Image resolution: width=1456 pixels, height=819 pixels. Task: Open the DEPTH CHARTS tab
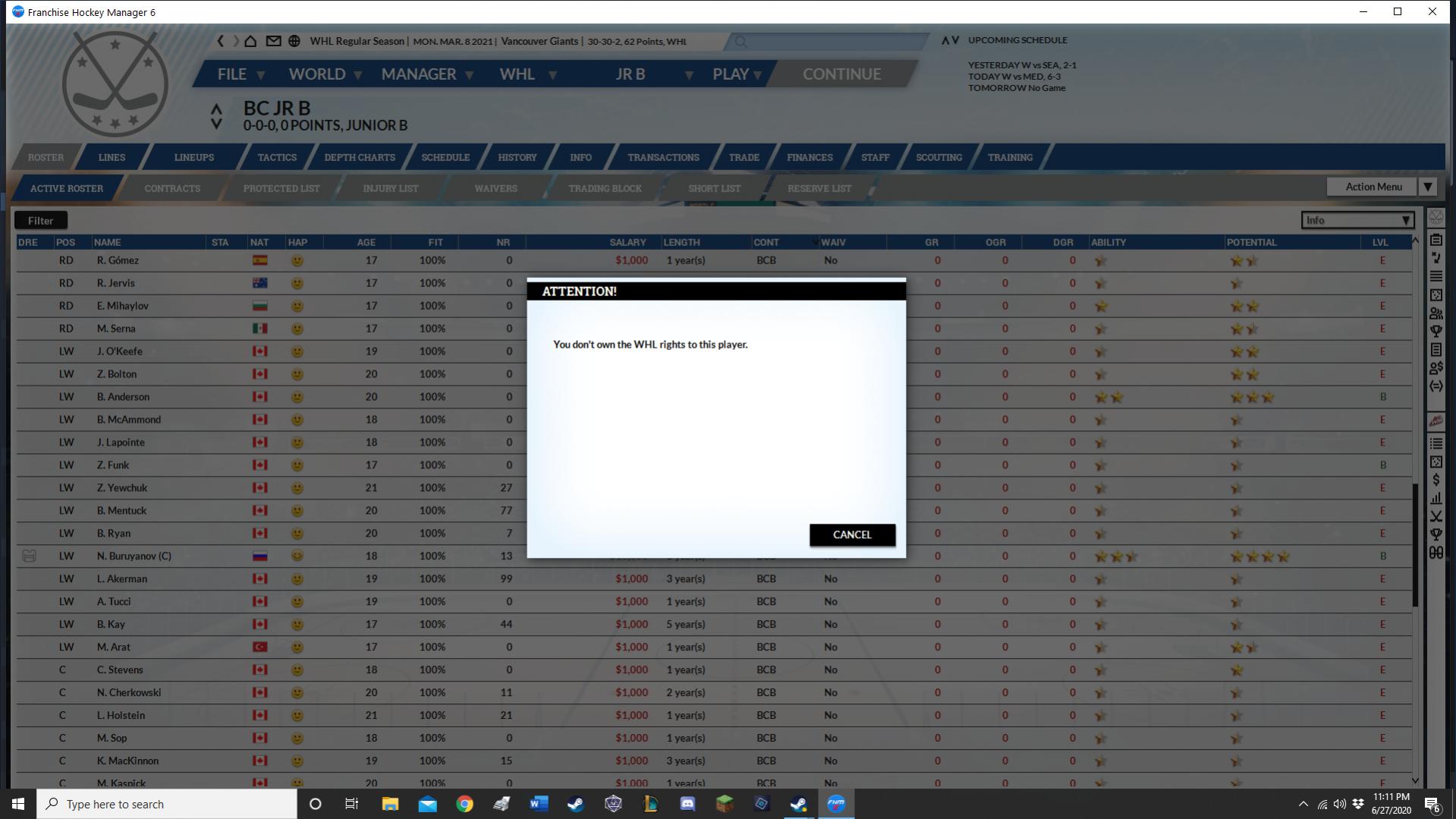(360, 157)
